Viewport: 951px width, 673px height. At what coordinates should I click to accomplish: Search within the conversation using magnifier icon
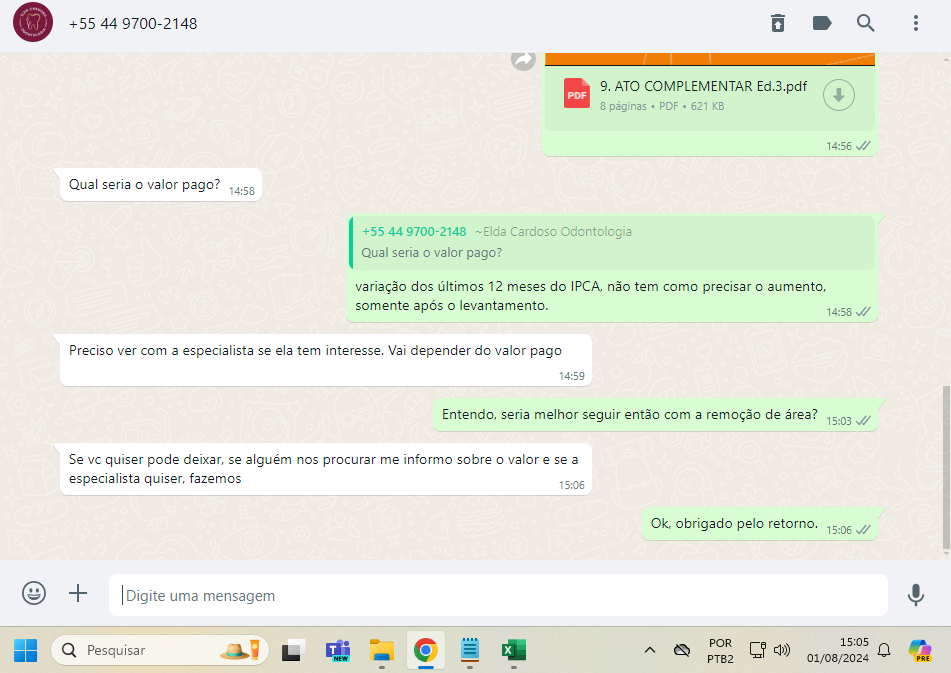[x=866, y=23]
